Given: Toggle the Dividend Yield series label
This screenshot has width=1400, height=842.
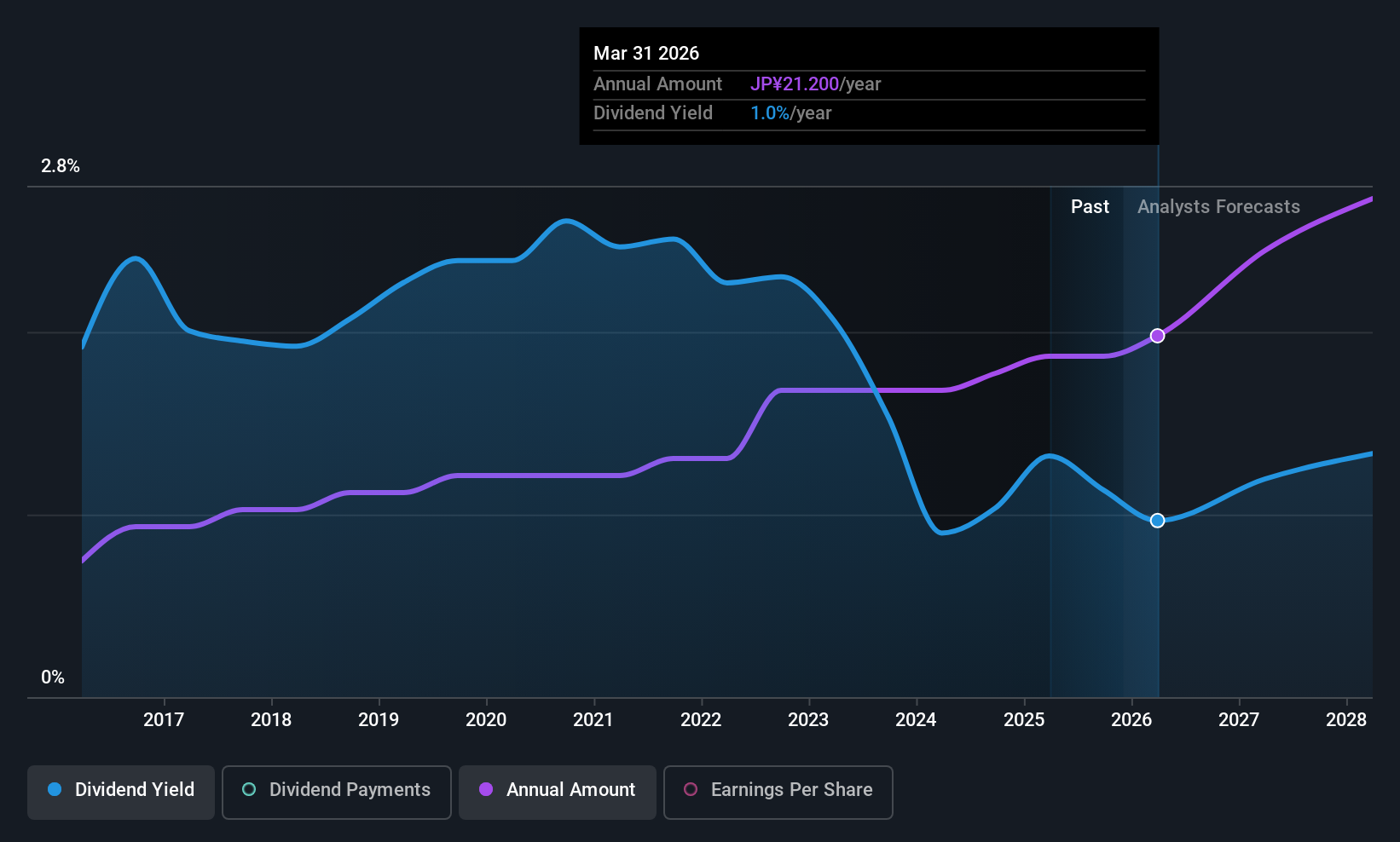Looking at the screenshot, I should pyautogui.click(x=135, y=790).
